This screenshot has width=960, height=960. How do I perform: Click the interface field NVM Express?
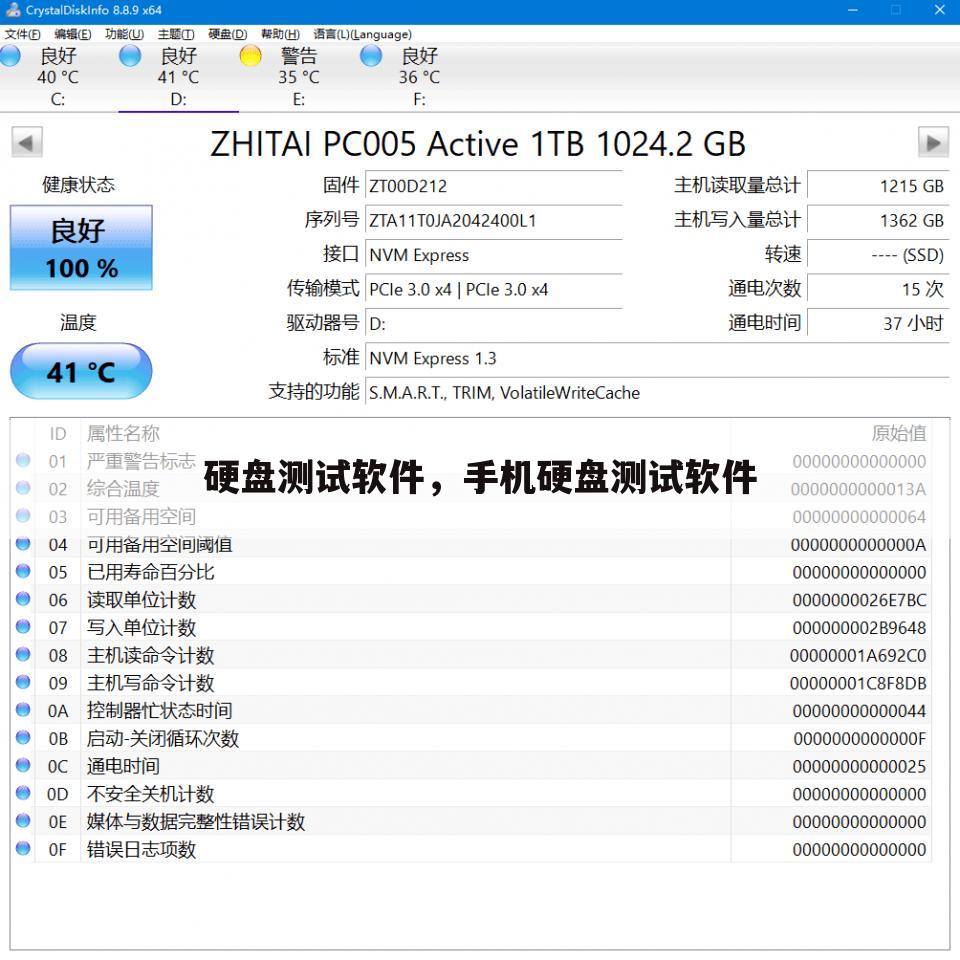tap(493, 255)
